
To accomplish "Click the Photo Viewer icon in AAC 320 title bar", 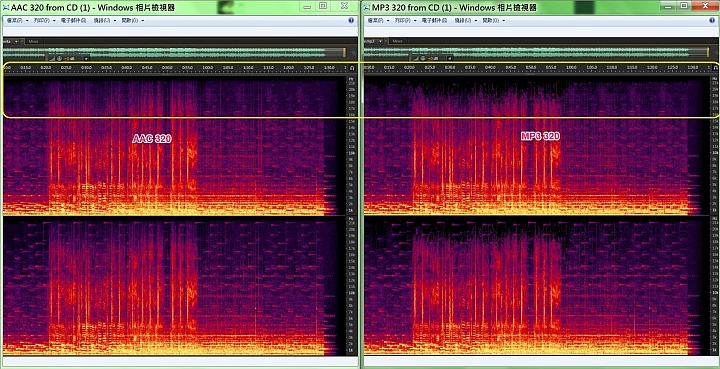I will point(6,7).
